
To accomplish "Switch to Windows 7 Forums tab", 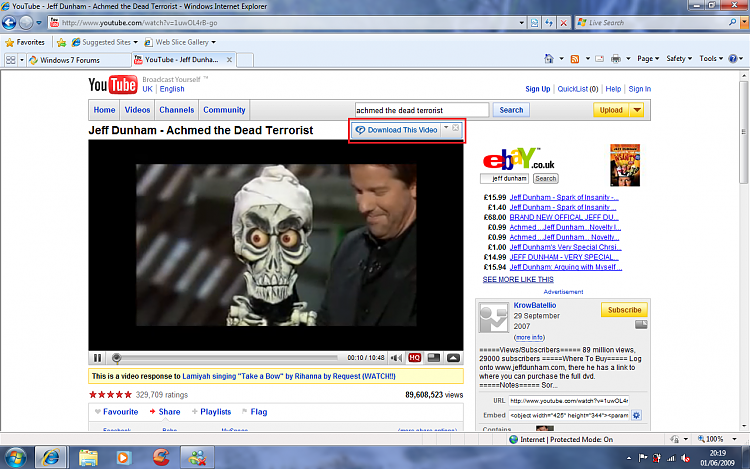I will click(79, 60).
